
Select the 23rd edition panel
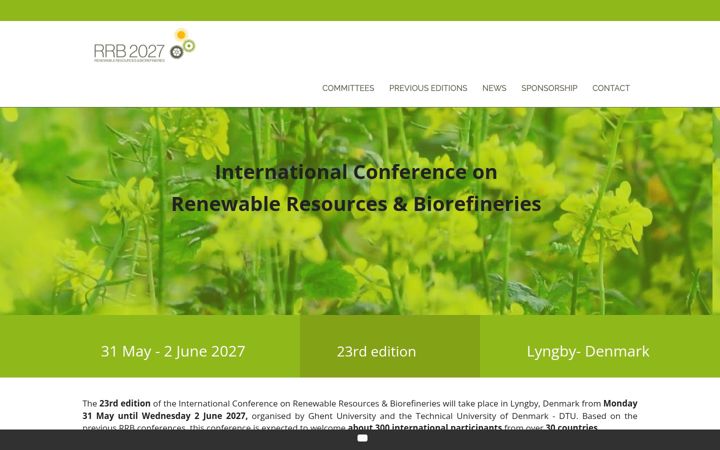tap(390, 346)
